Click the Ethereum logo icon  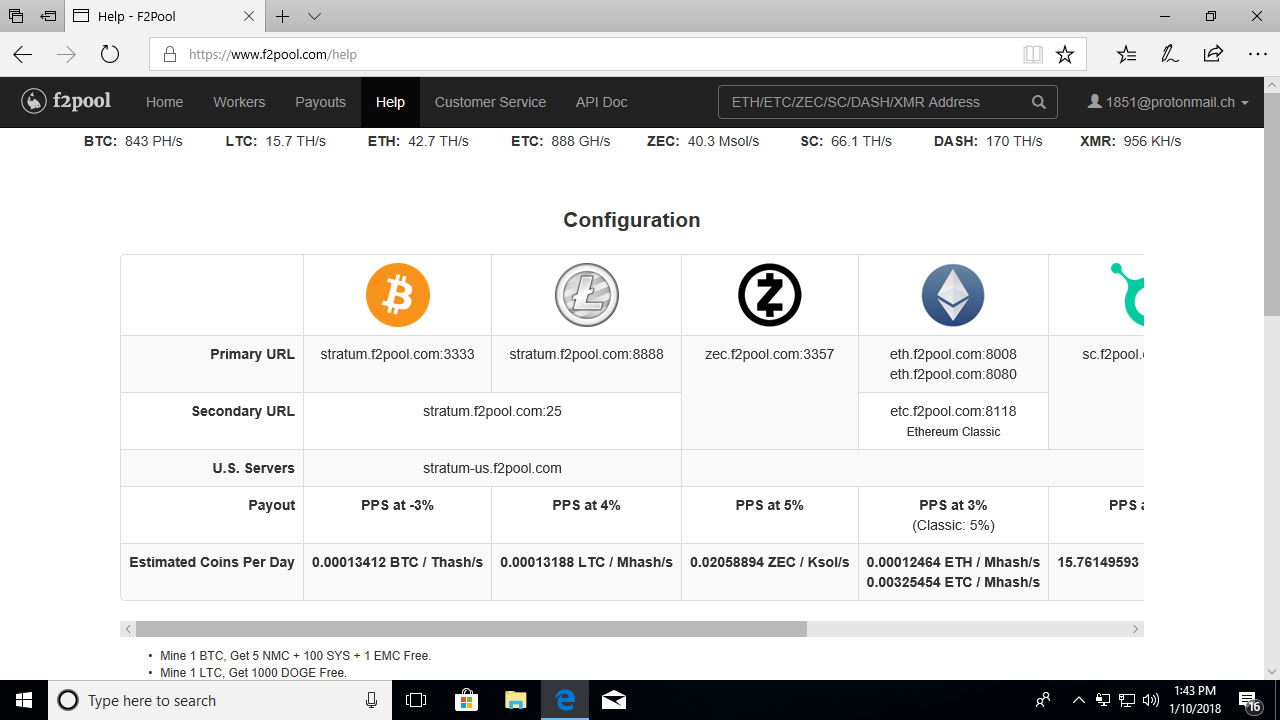(953, 295)
